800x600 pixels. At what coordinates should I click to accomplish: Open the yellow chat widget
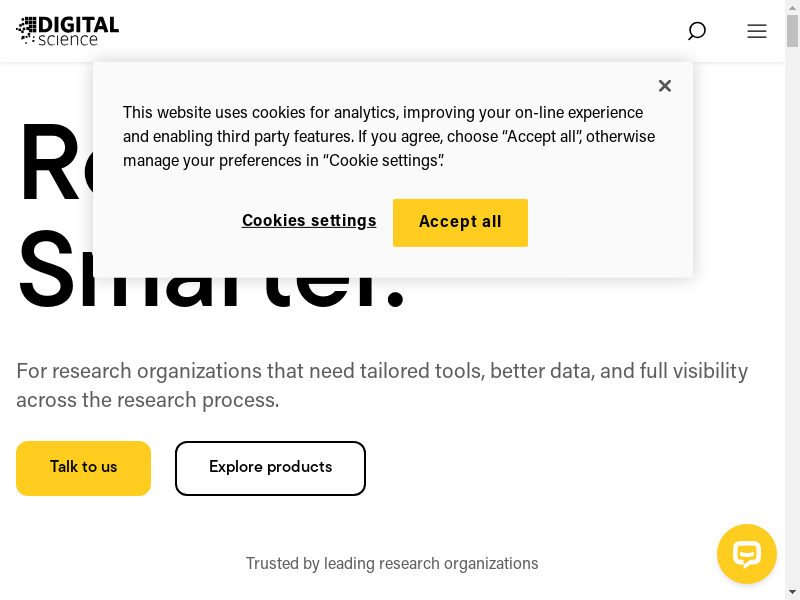(x=747, y=554)
